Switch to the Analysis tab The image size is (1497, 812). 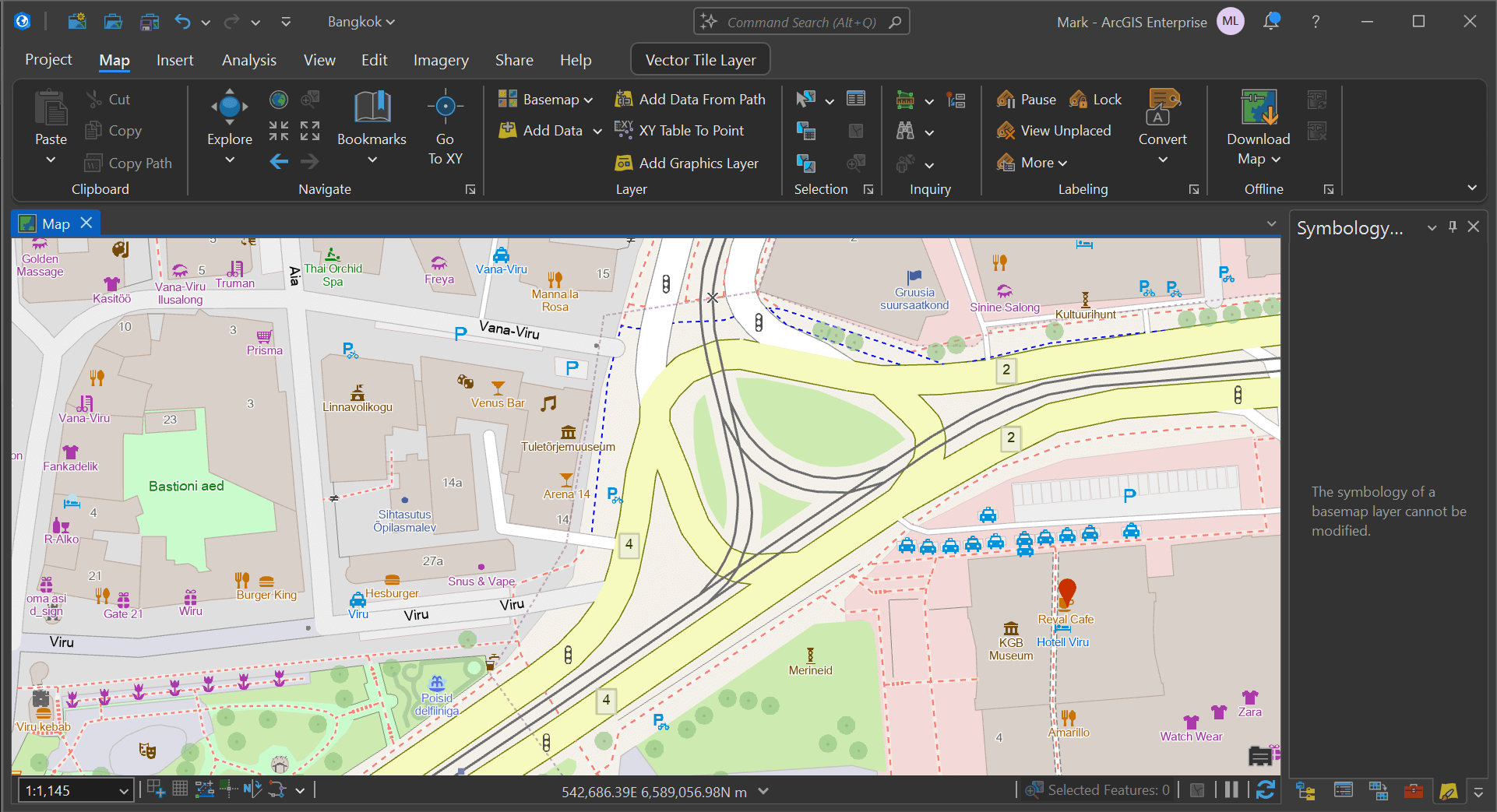pyautogui.click(x=249, y=60)
